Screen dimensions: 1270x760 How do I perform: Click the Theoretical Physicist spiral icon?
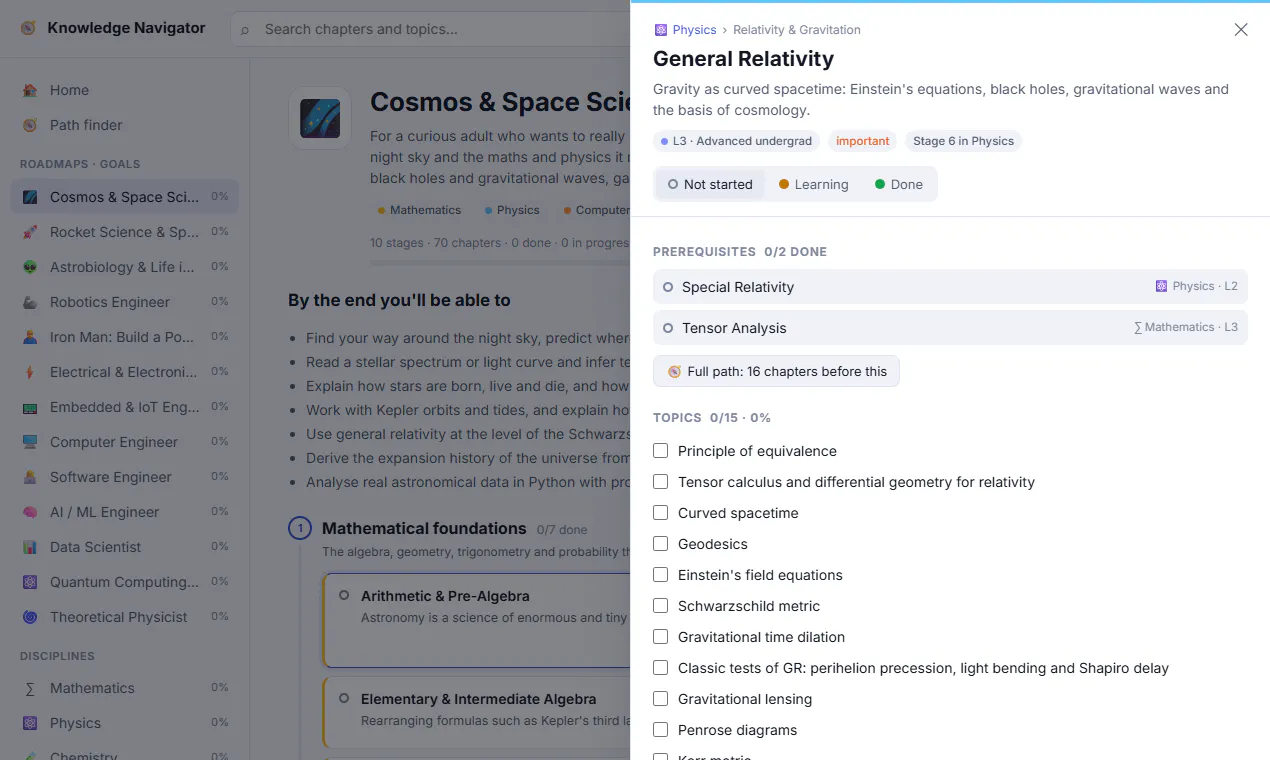[30, 617]
